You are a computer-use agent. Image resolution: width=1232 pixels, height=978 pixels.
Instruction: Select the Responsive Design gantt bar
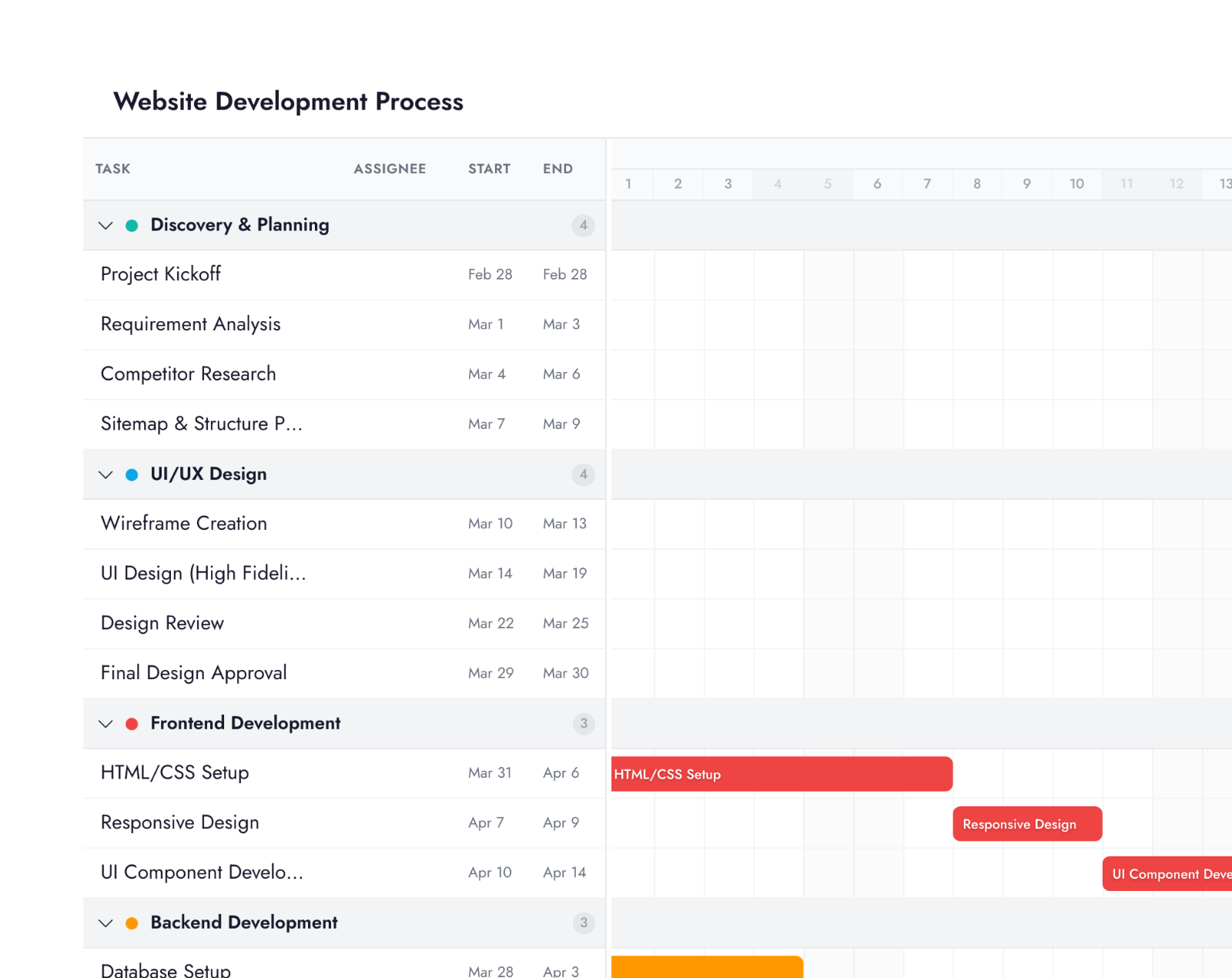pos(1026,824)
